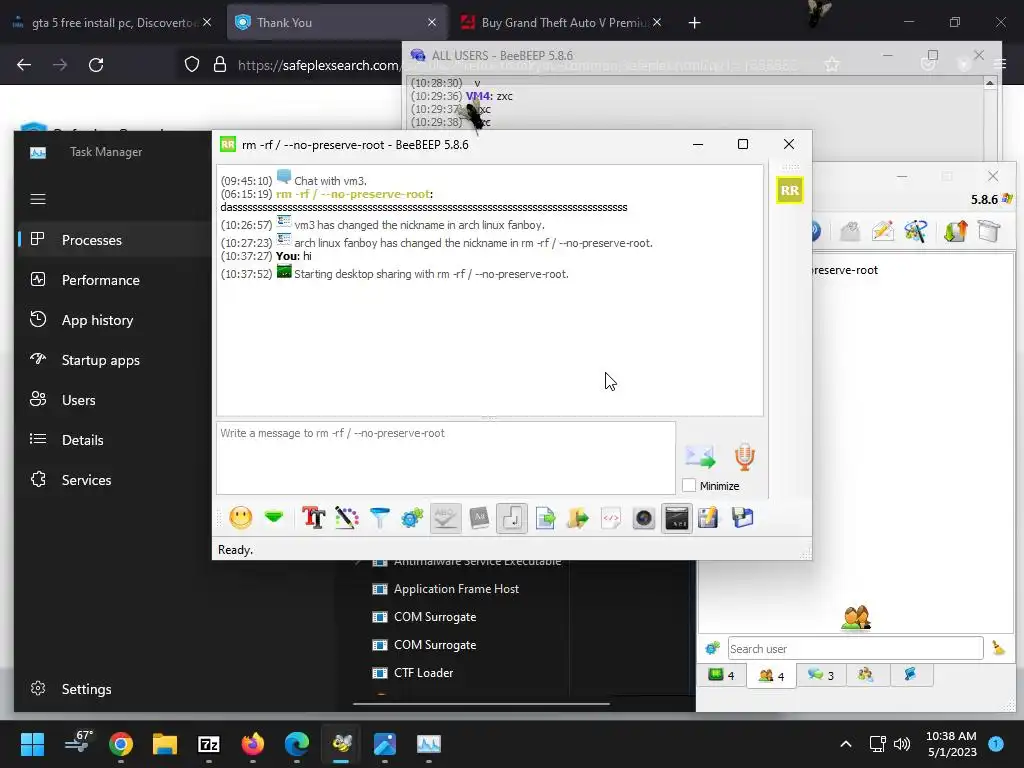
Task: Switch to the chats tab showing 3
Action: pyautogui.click(x=821, y=675)
